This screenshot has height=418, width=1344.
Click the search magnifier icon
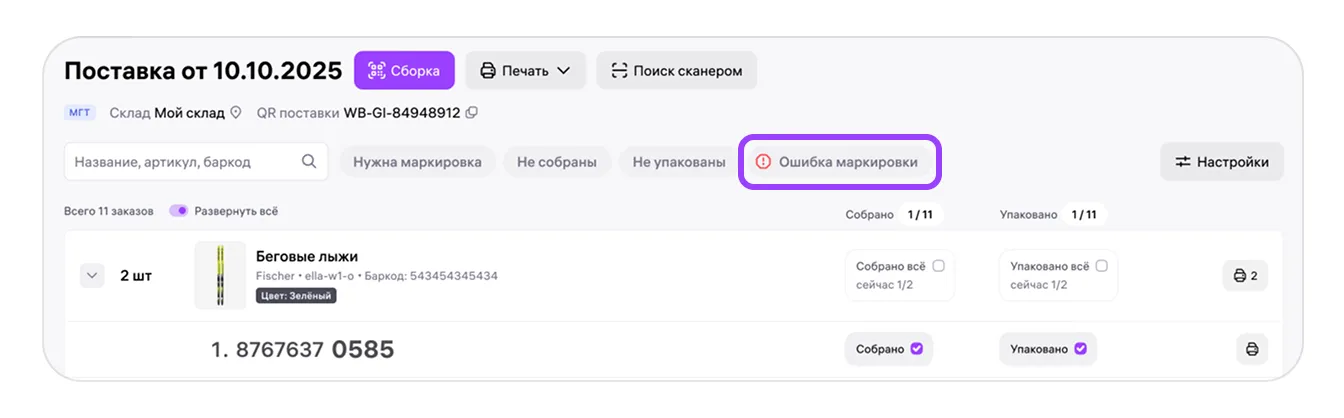pyautogui.click(x=309, y=161)
